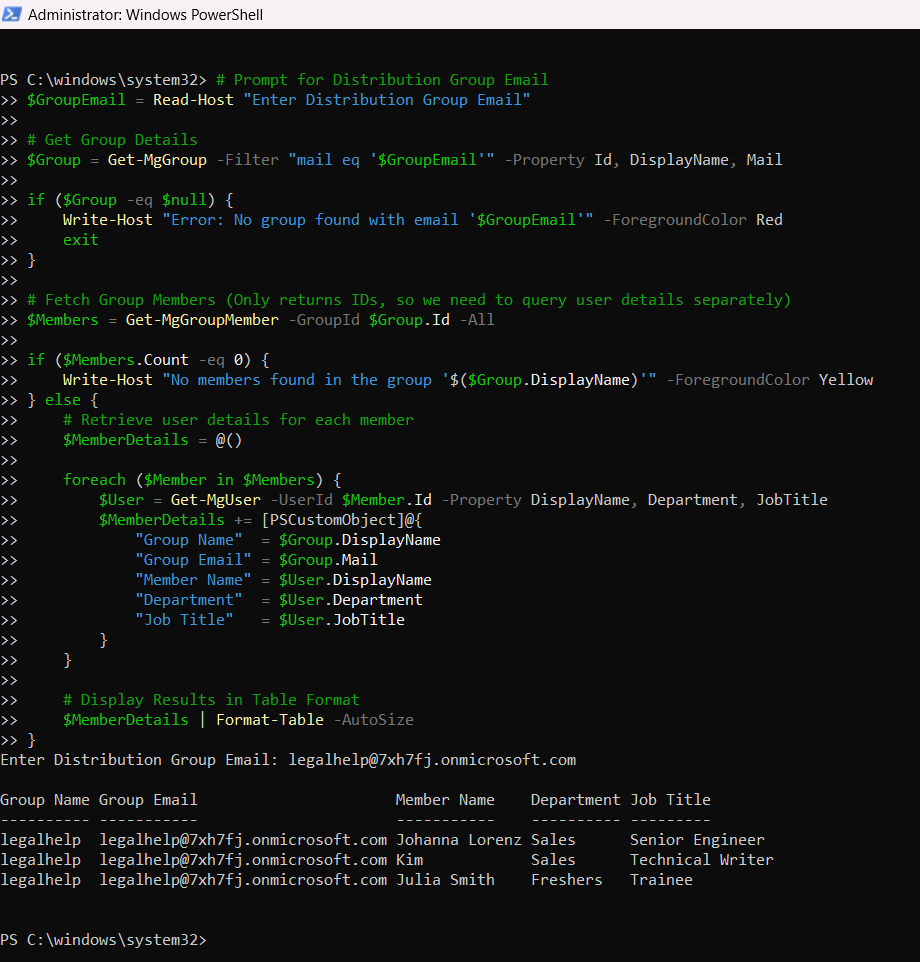Click the 'Red' foreground color value
Viewport: 920px width, 962px height.
click(x=769, y=220)
